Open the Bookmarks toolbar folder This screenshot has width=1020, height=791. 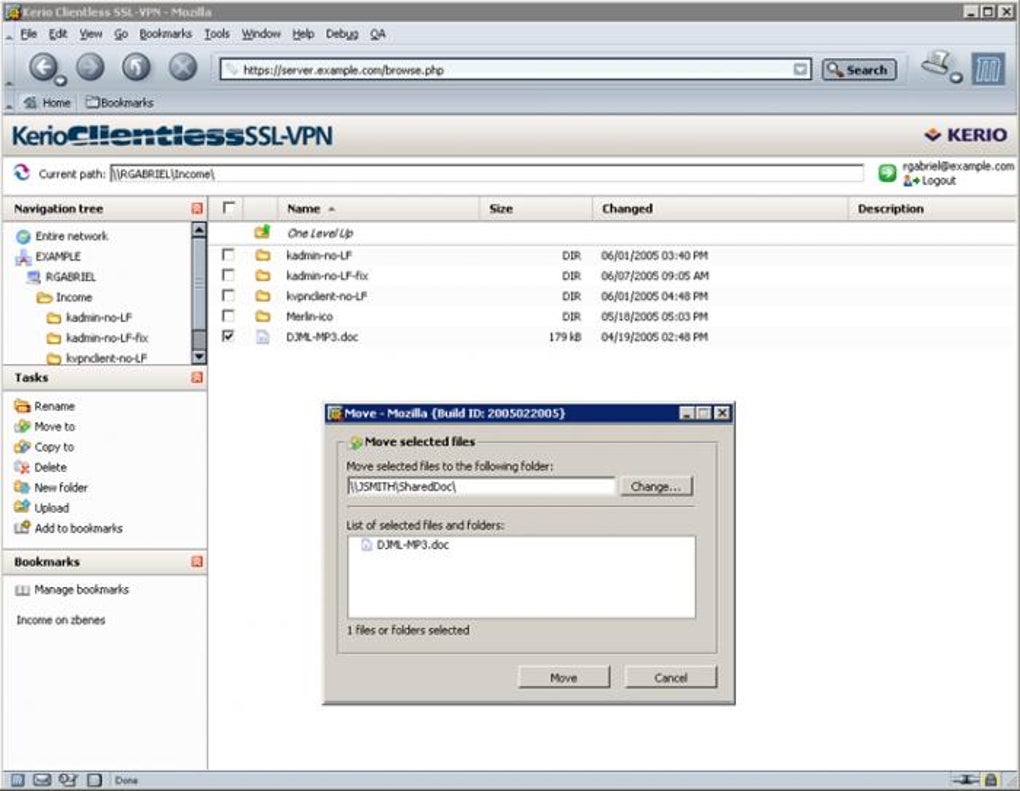tap(120, 103)
